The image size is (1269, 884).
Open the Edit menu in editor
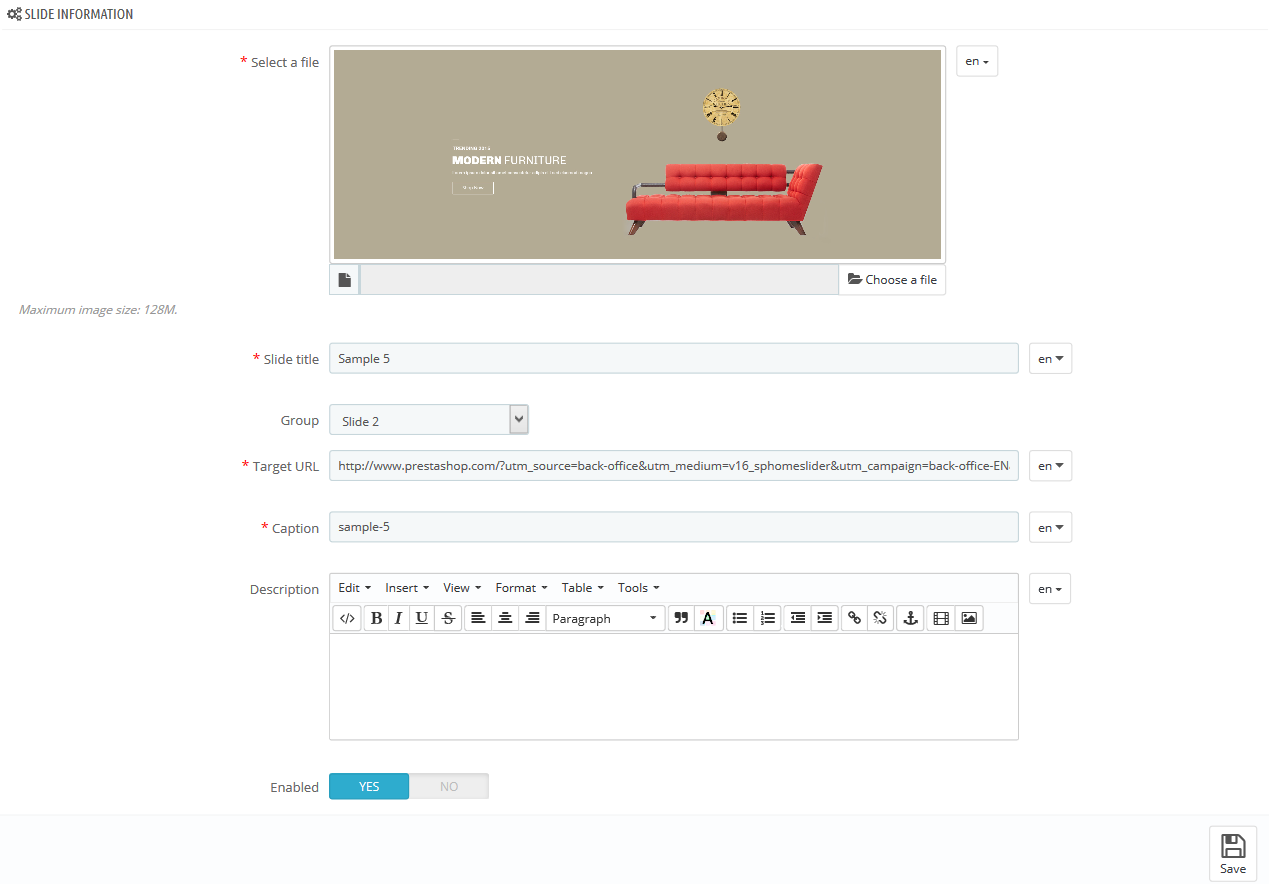[354, 587]
